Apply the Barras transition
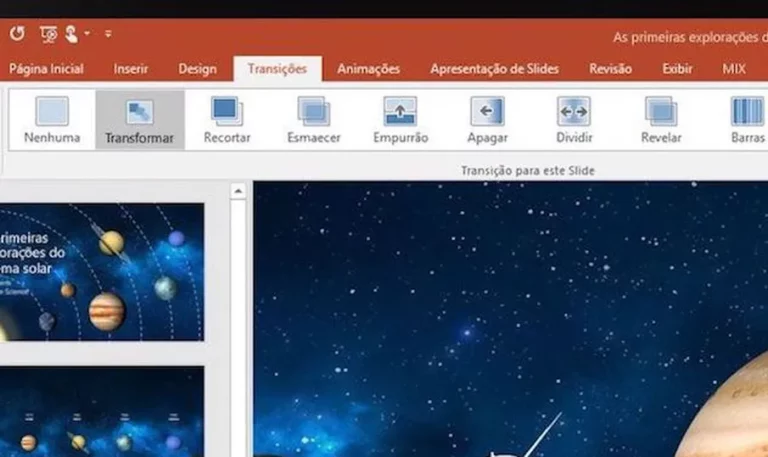Viewport: 768px width, 457px height. pos(747,120)
